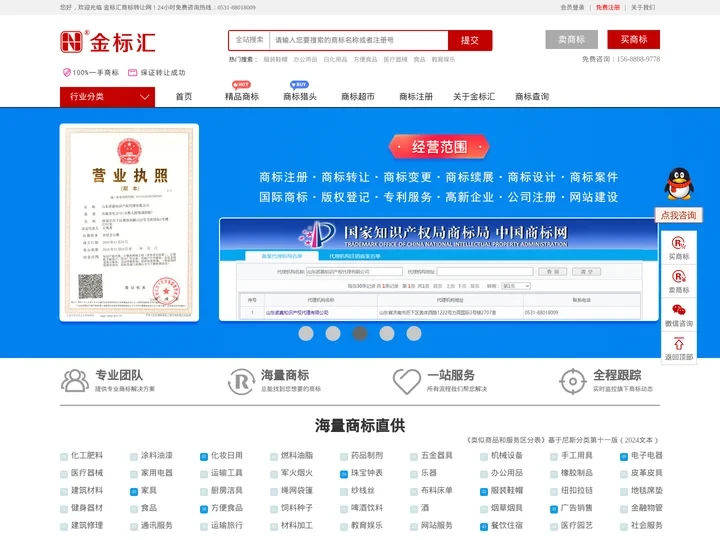This screenshot has height=540, width=720.
Task: Select the first banner carousel dot
Action: click(x=306, y=333)
